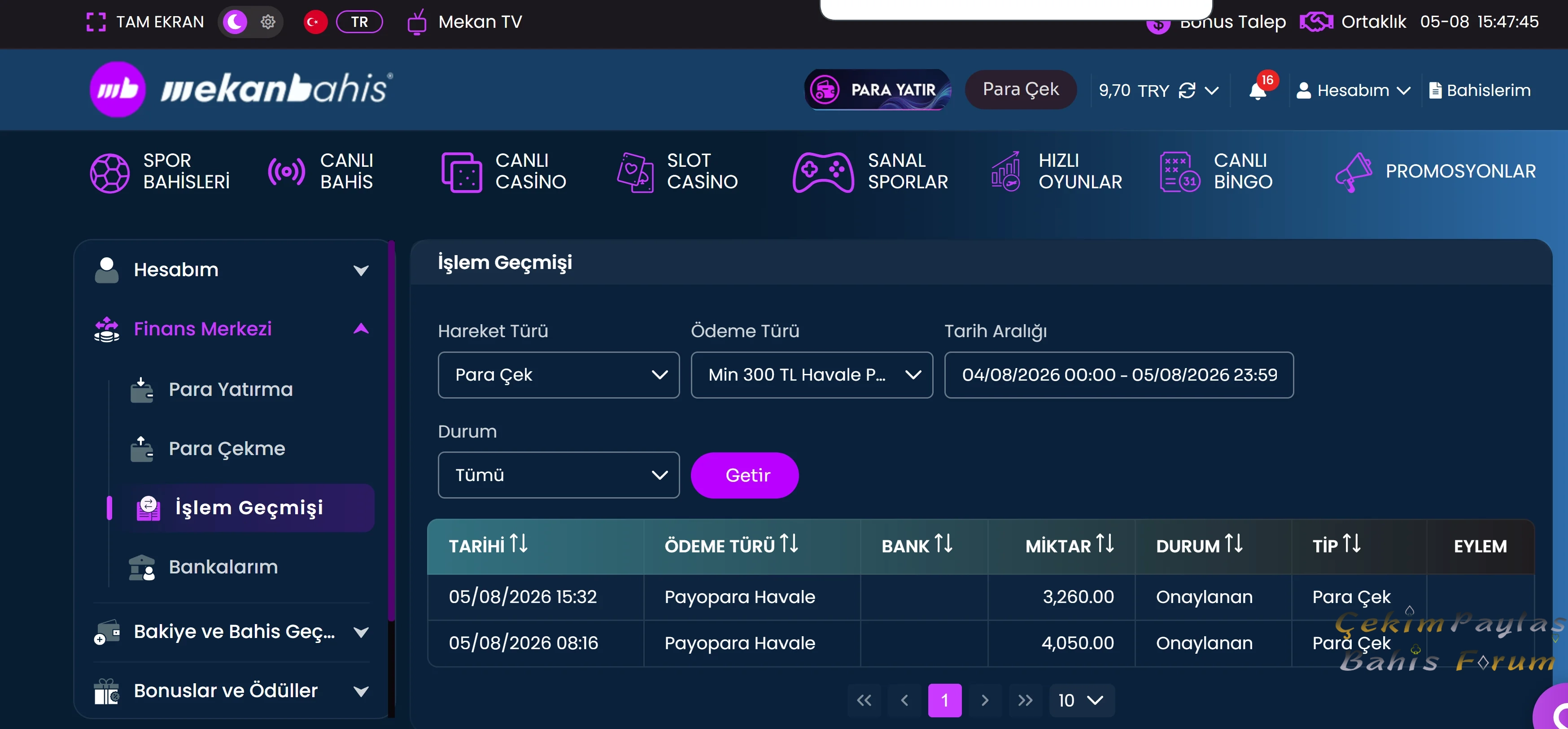Image resolution: width=1568 pixels, height=729 pixels.
Task: Open Durum status dropdown
Action: [558, 475]
